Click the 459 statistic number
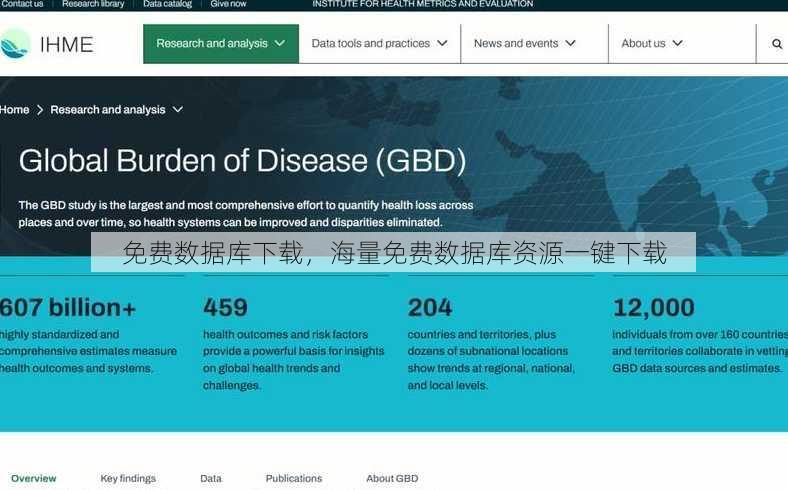The width and height of the screenshot is (788, 490). (225, 308)
